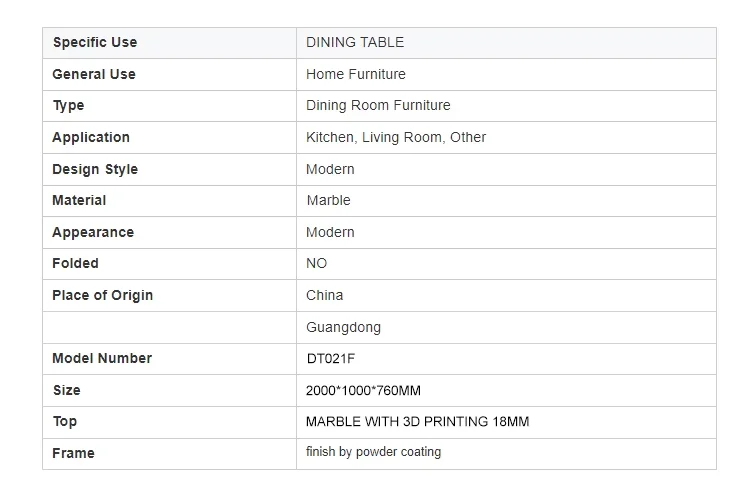Select the 'DINING TABLE' value cell
Image resolution: width=750 pixels, height=487 pixels.
click(355, 42)
